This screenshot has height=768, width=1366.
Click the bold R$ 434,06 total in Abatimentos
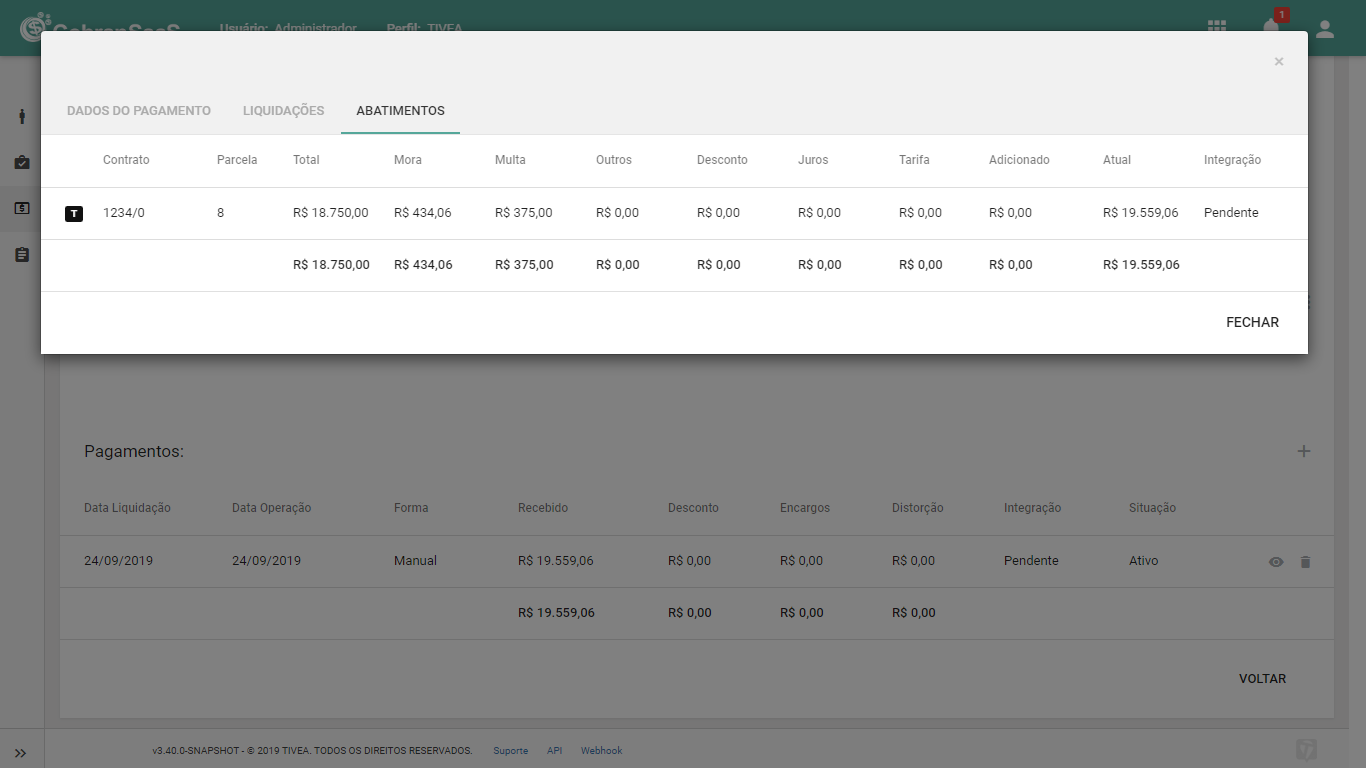click(423, 265)
